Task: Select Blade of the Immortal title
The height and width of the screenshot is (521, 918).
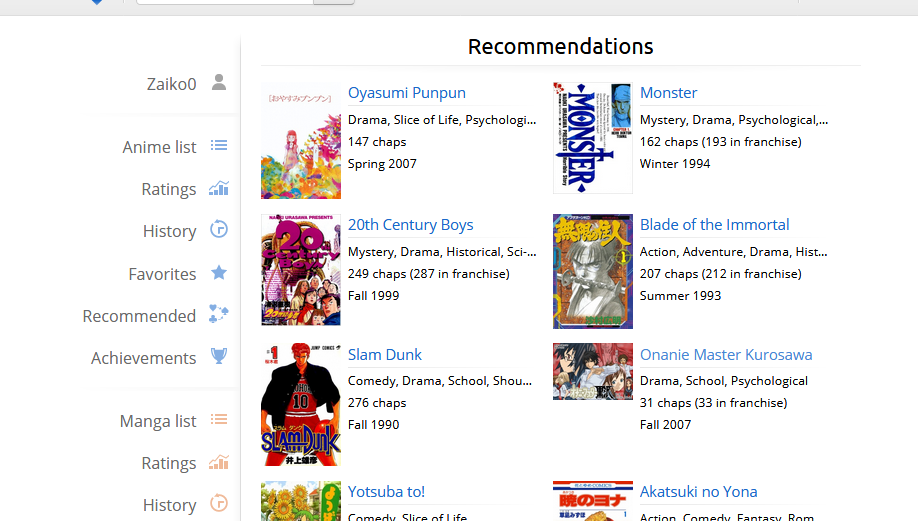Action: [714, 225]
